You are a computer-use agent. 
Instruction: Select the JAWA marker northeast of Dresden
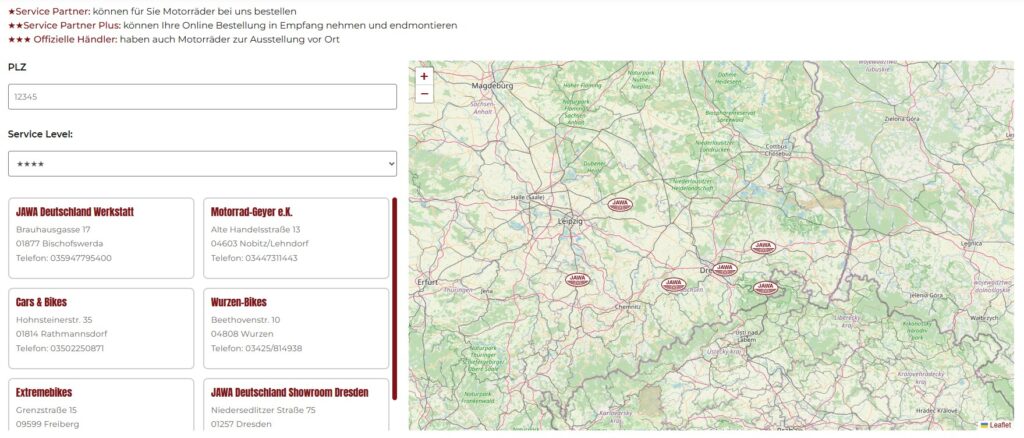[x=763, y=246]
